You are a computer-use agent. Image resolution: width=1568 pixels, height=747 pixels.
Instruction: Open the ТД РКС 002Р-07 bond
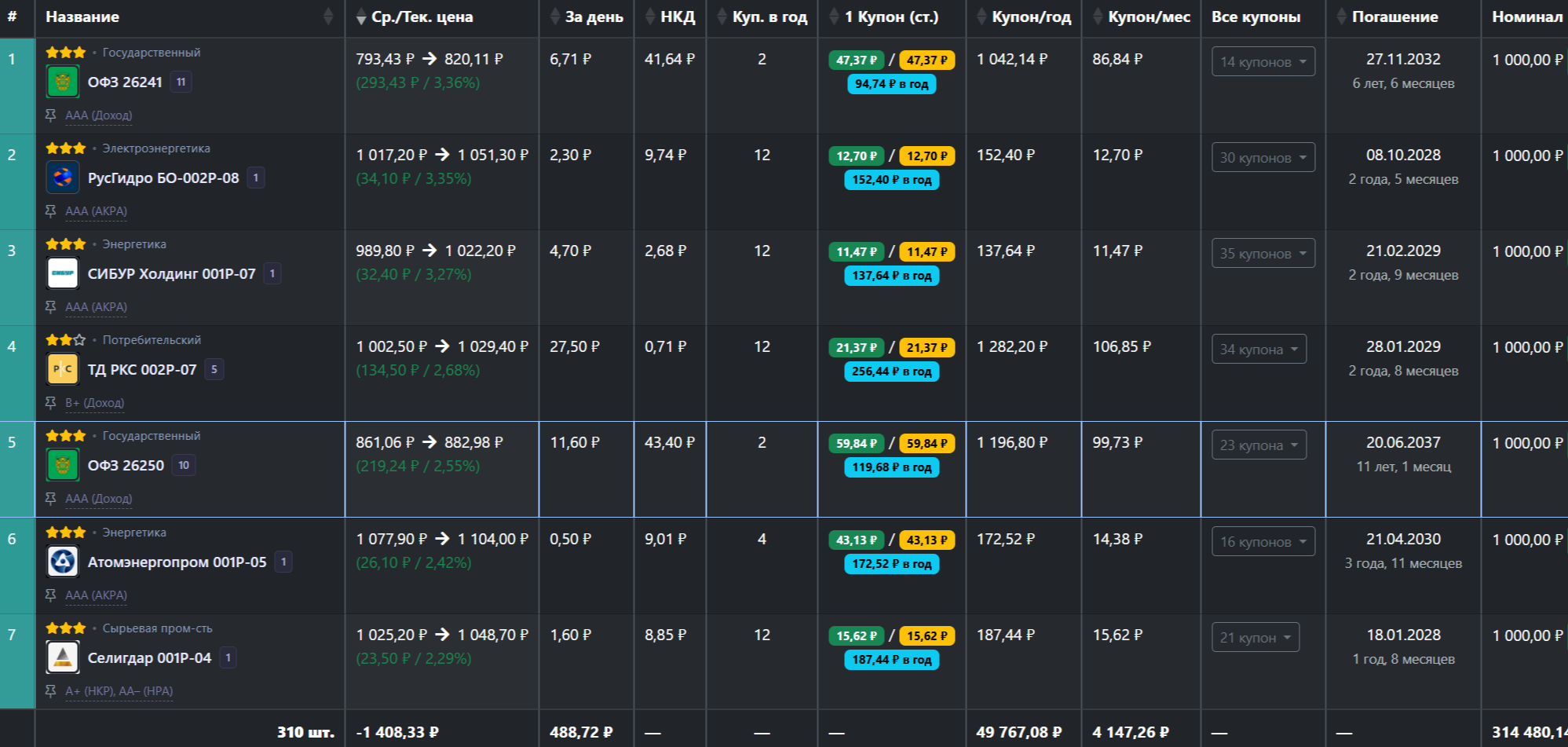[142, 369]
